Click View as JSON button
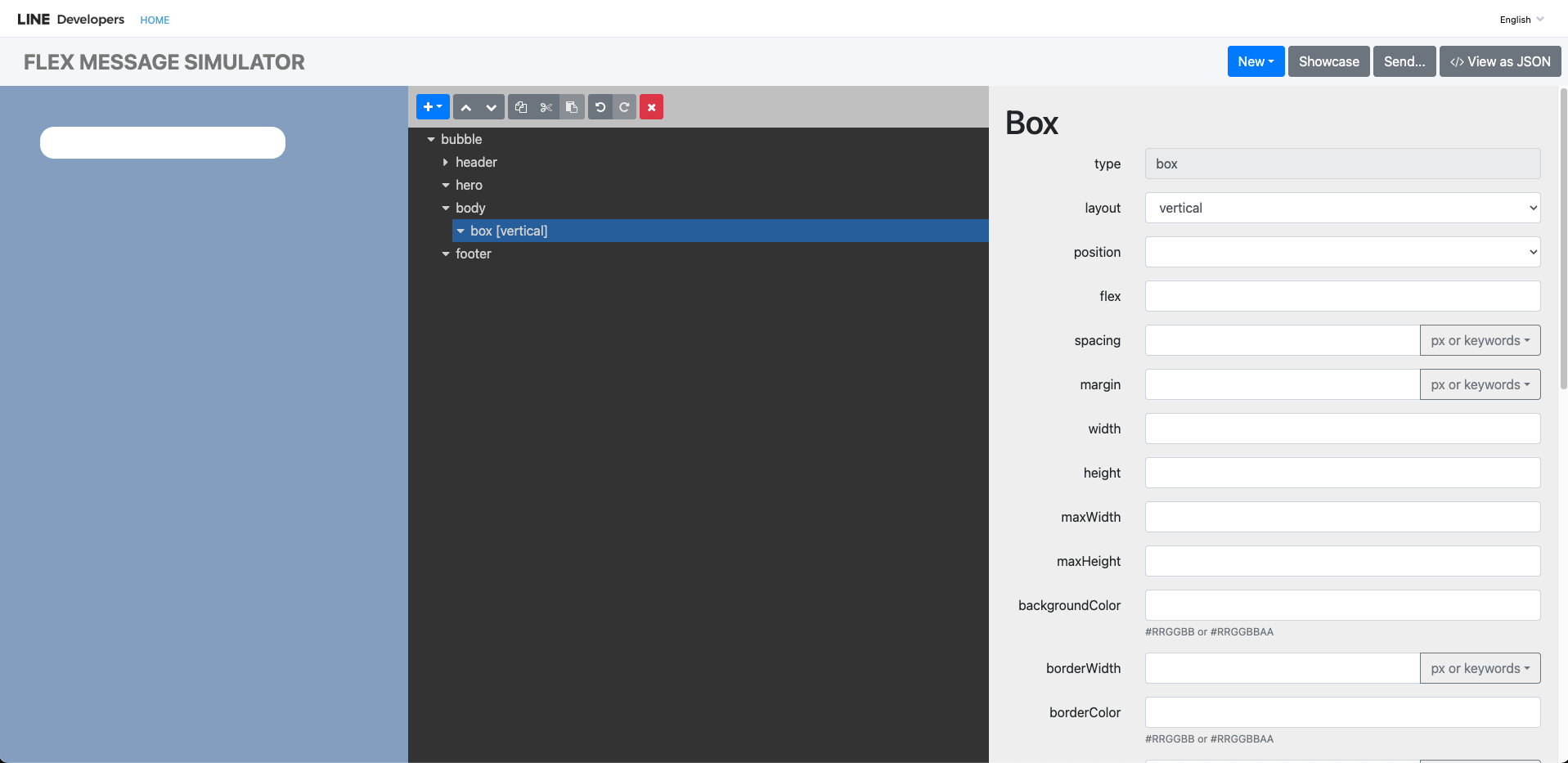 pos(1500,61)
